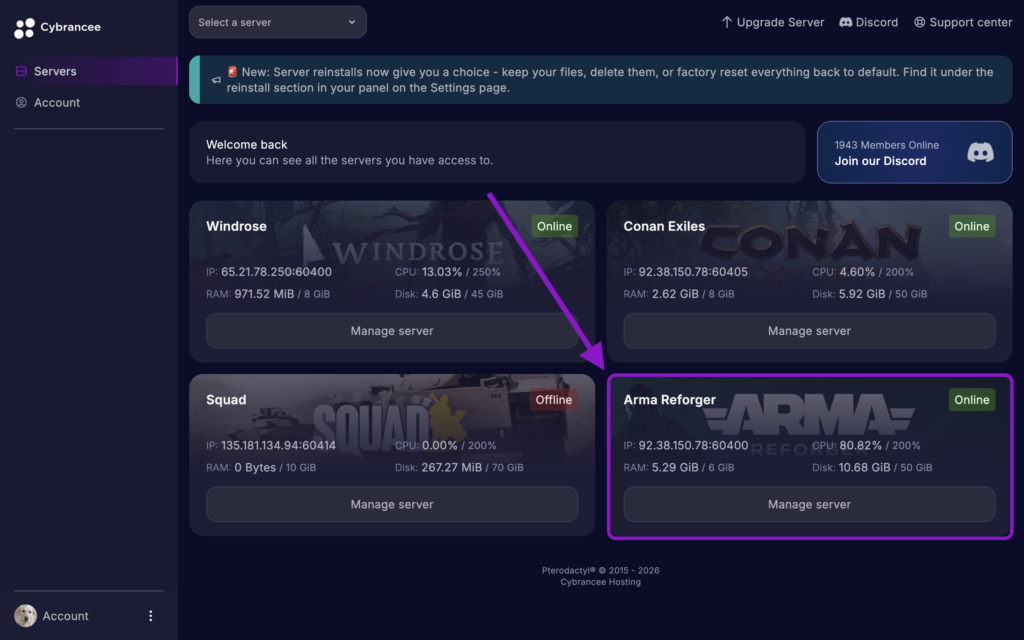
Task: Click the Account person icon in sidebar
Action: pyautogui.click(x=21, y=103)
